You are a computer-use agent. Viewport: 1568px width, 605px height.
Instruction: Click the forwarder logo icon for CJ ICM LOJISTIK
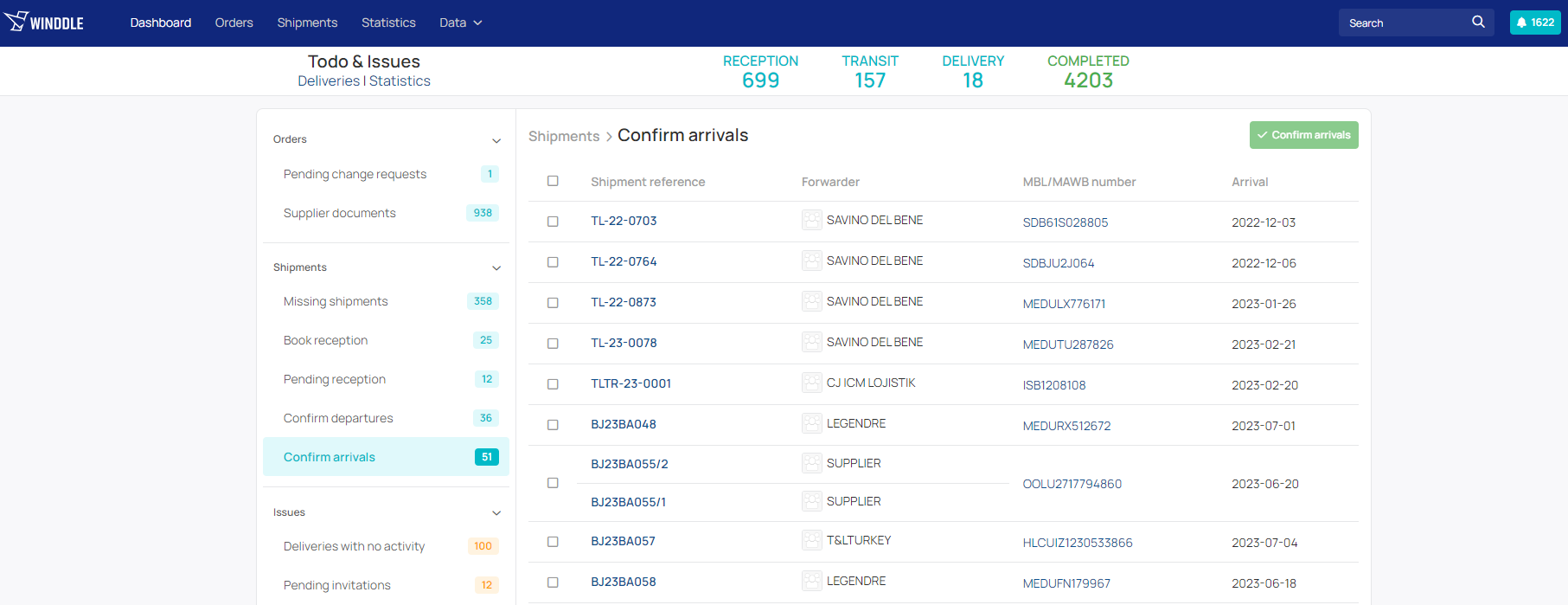coord(811,383)
